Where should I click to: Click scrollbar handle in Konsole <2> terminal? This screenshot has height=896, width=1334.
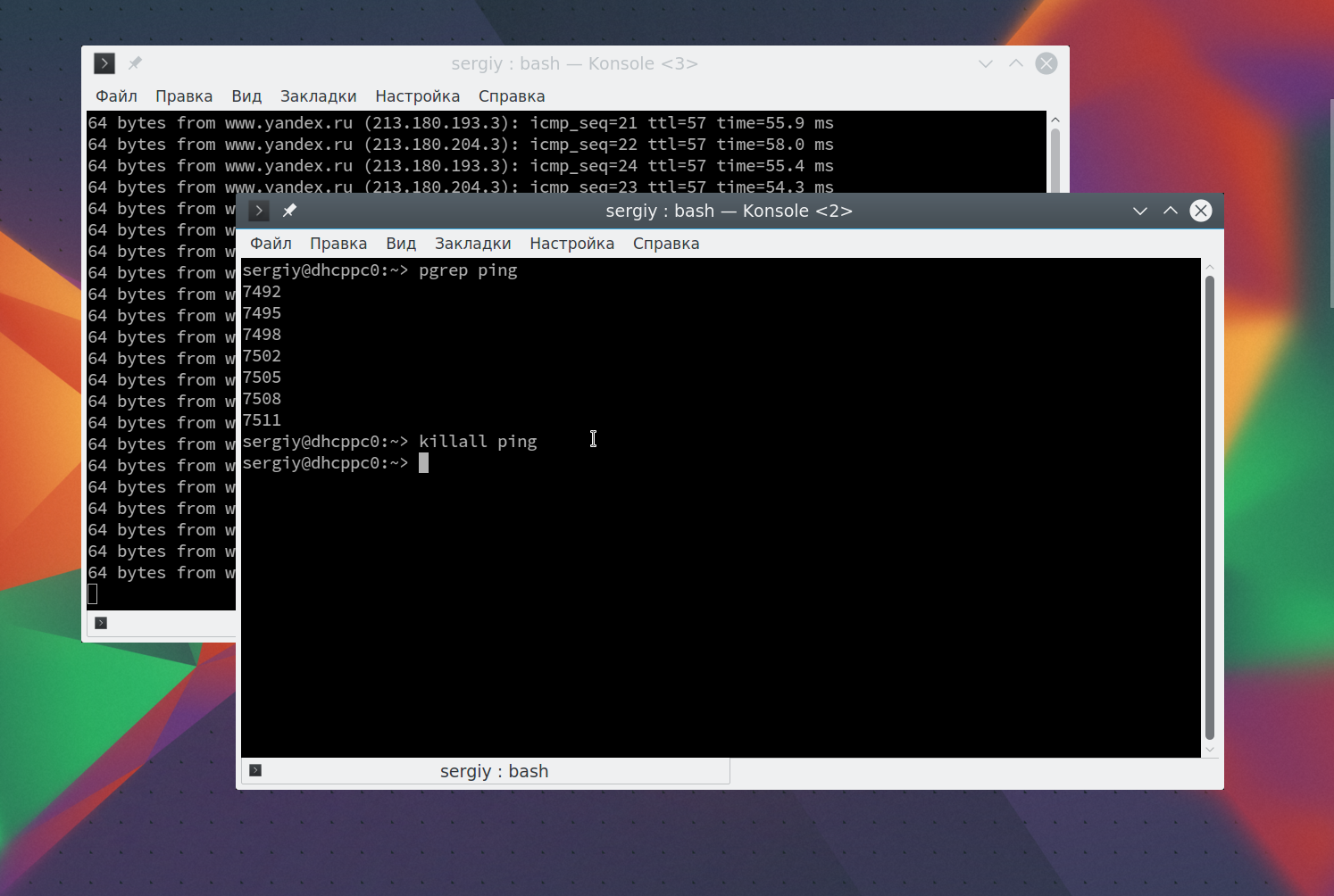coord(1210,509)
